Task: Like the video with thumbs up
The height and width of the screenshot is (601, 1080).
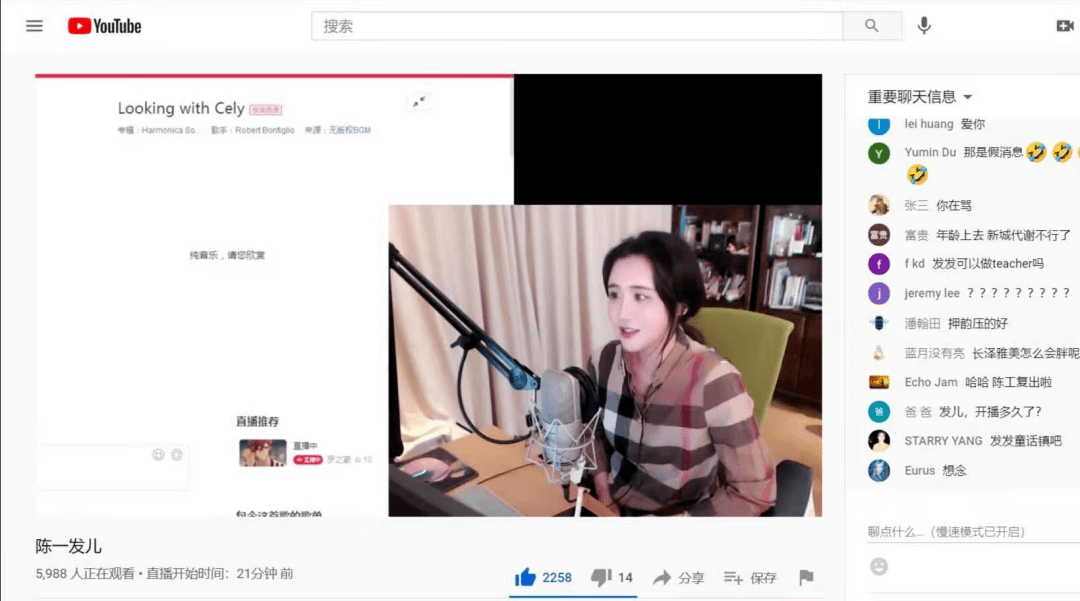Action: tap(525, 577)
